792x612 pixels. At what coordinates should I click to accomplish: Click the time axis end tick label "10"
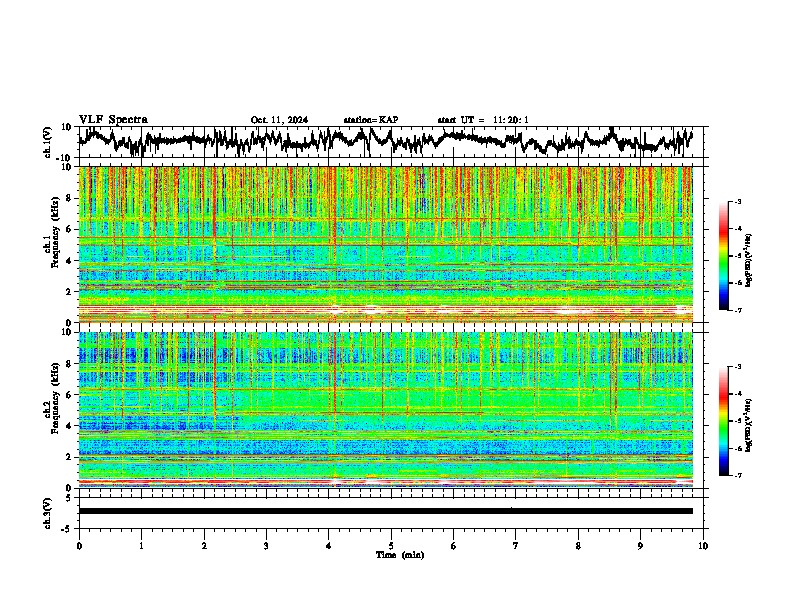[703, 546]
